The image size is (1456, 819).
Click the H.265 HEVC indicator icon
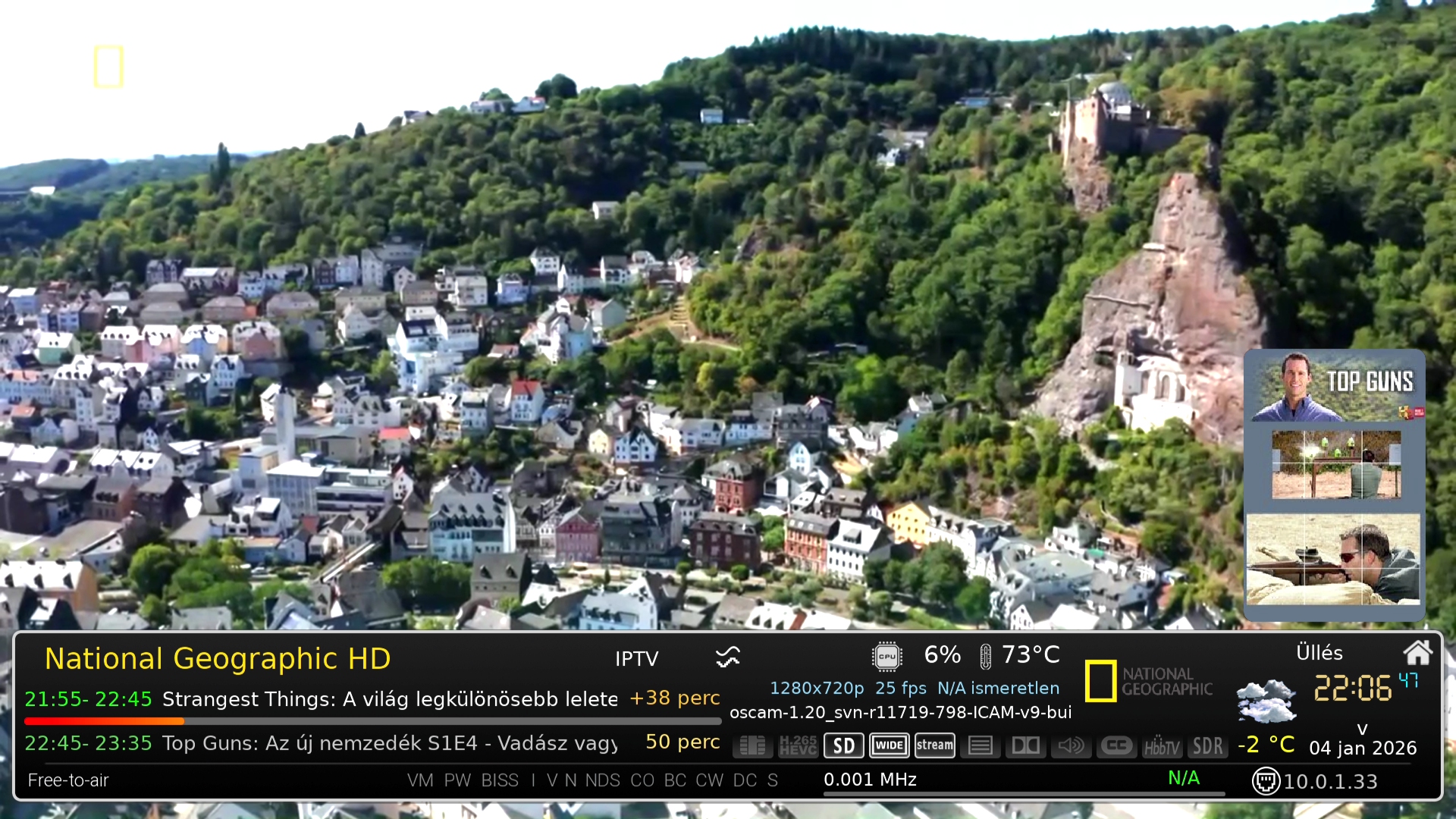[798, 745]
